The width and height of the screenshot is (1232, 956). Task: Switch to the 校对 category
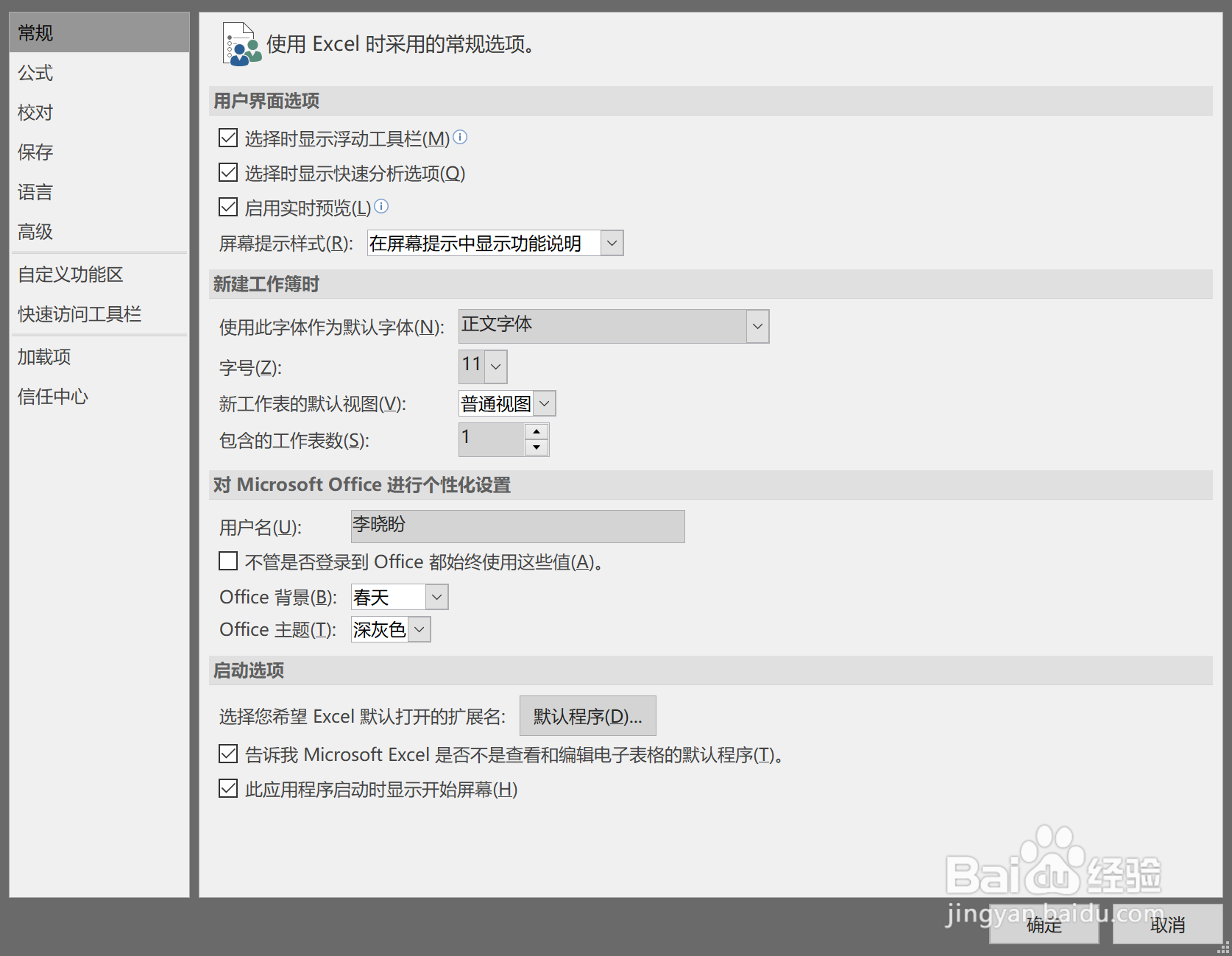[x=99, y=112]
